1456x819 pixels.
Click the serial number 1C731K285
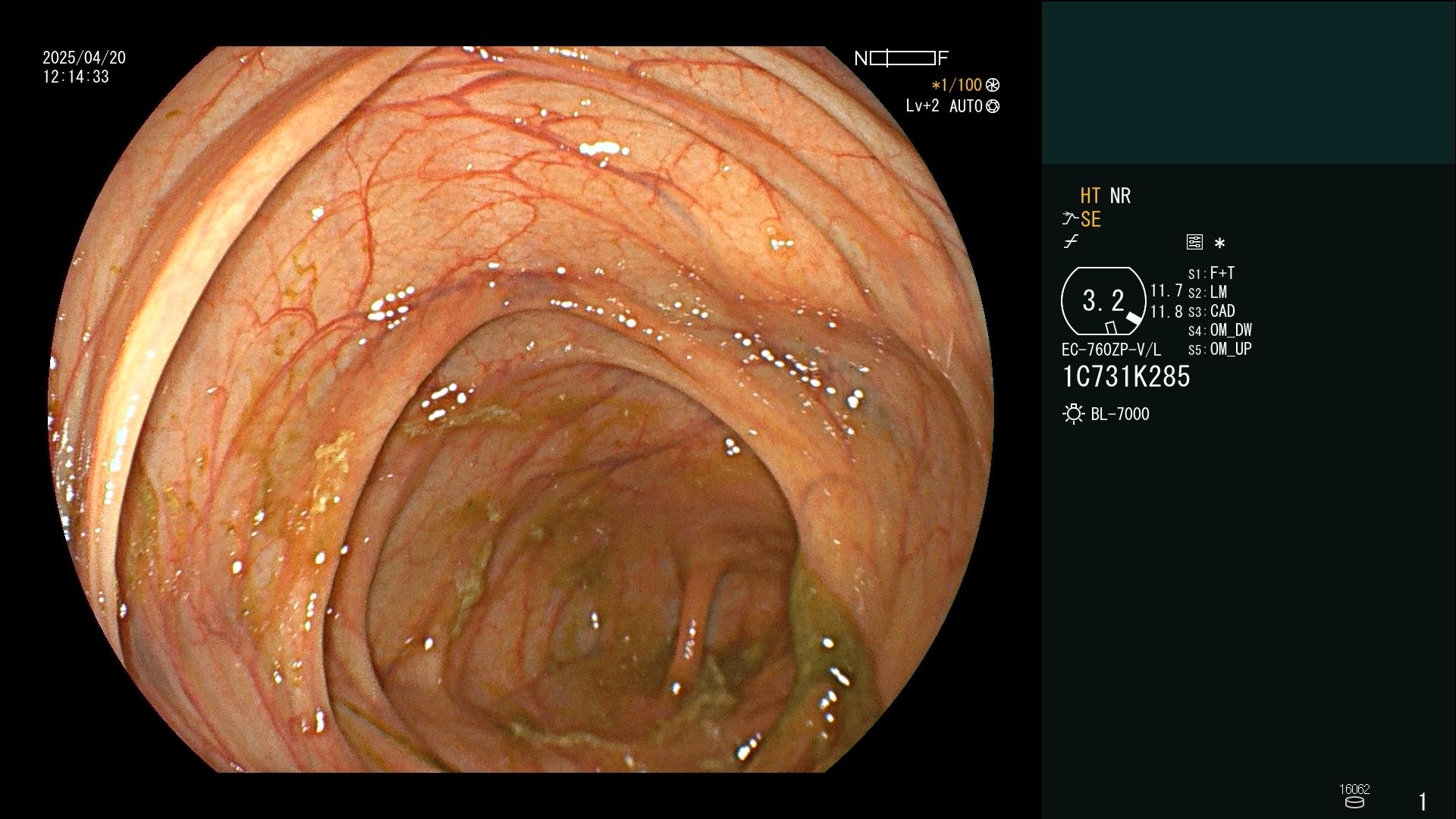point(1126,377)
